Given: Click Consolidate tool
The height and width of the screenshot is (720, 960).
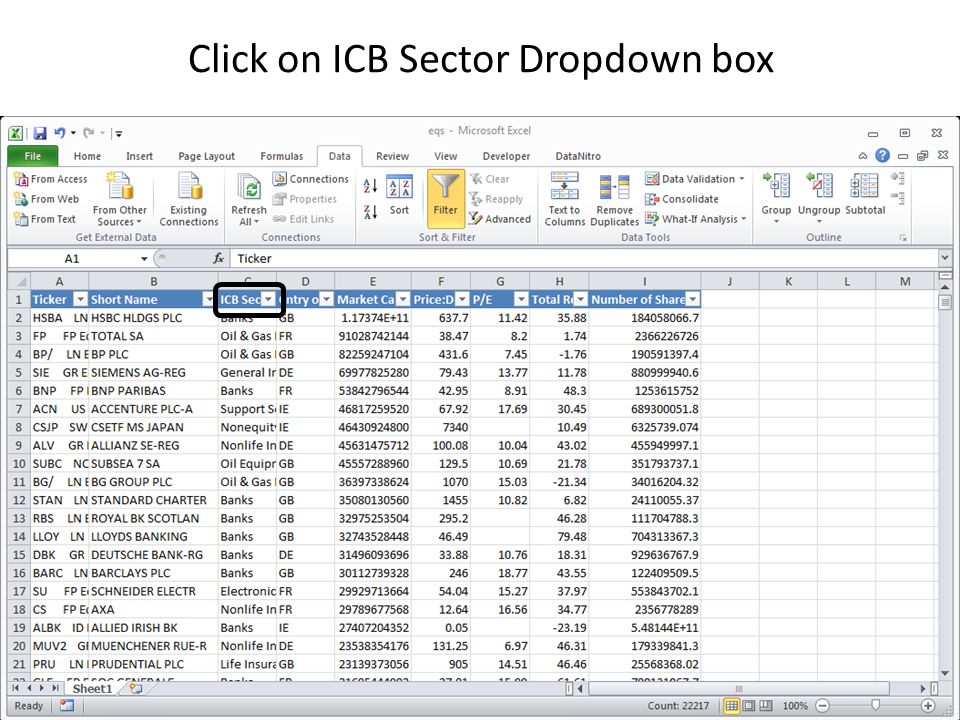Looking at the screenshot, I should pyautogui.click(x=681, y=199).
